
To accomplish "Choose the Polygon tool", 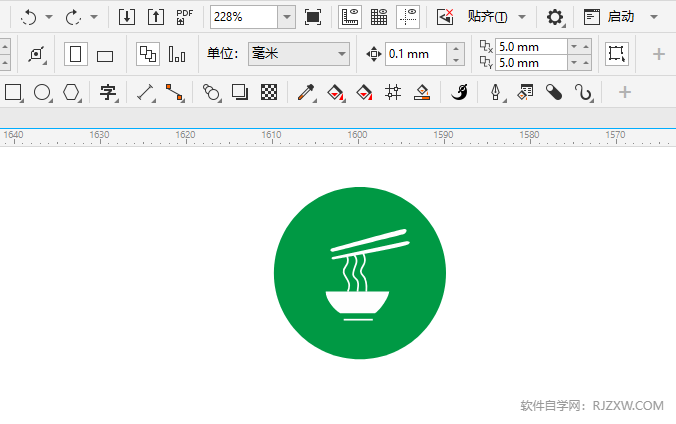I will 71,93.
